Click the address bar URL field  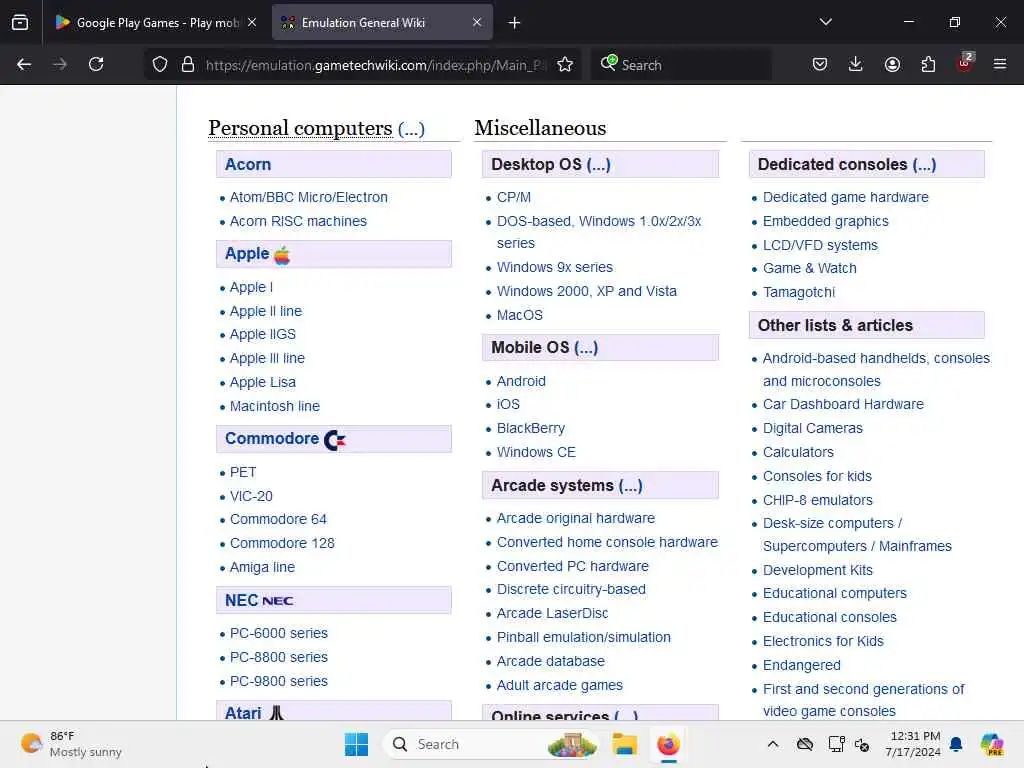[x=376, y=65]
